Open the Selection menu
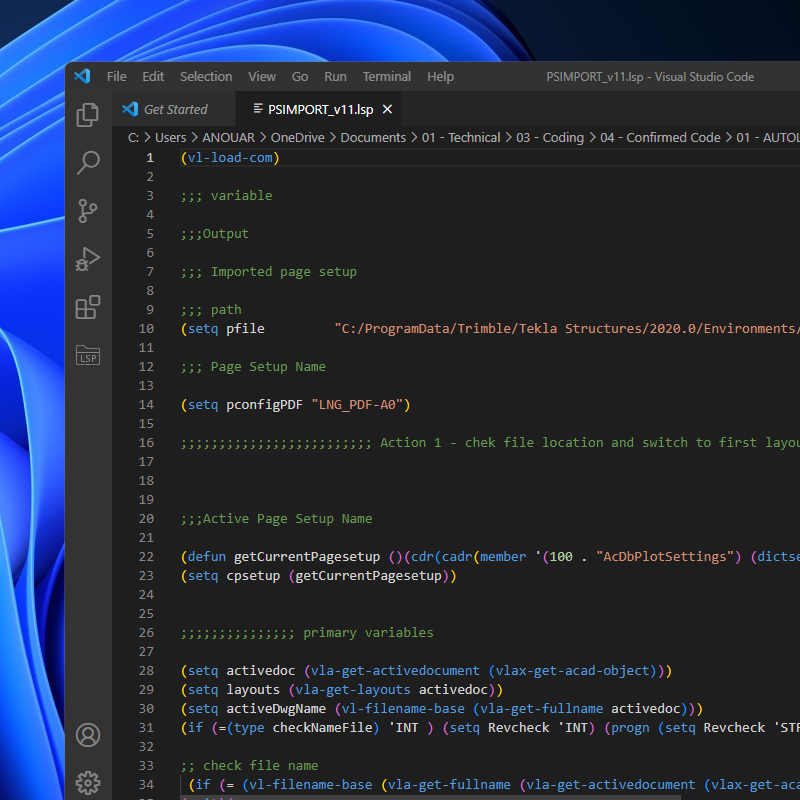 tap(206, 76)
